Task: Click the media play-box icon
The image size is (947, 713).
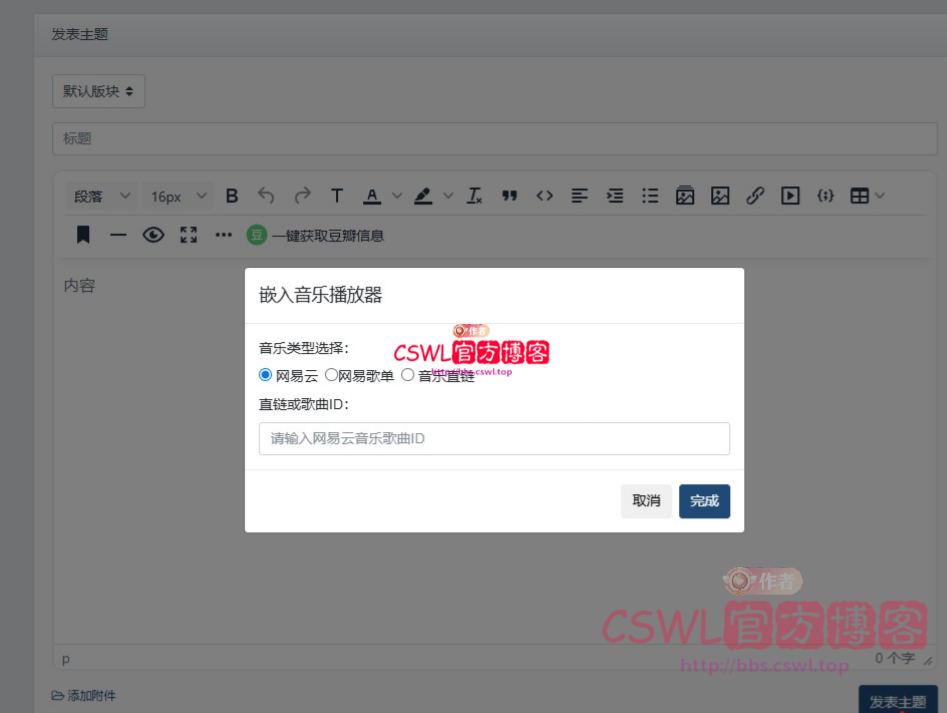Action: click(x=790, y=196)
